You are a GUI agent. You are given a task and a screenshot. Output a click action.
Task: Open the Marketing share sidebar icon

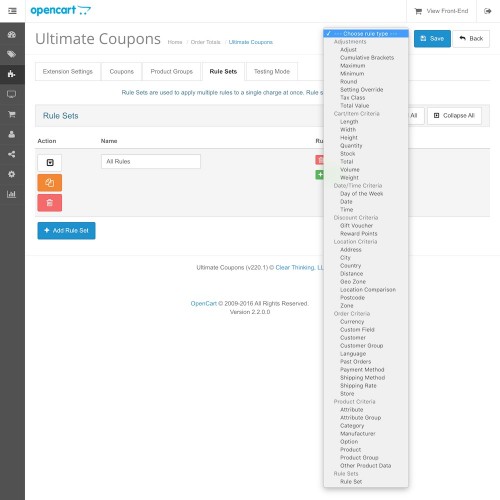12,154
